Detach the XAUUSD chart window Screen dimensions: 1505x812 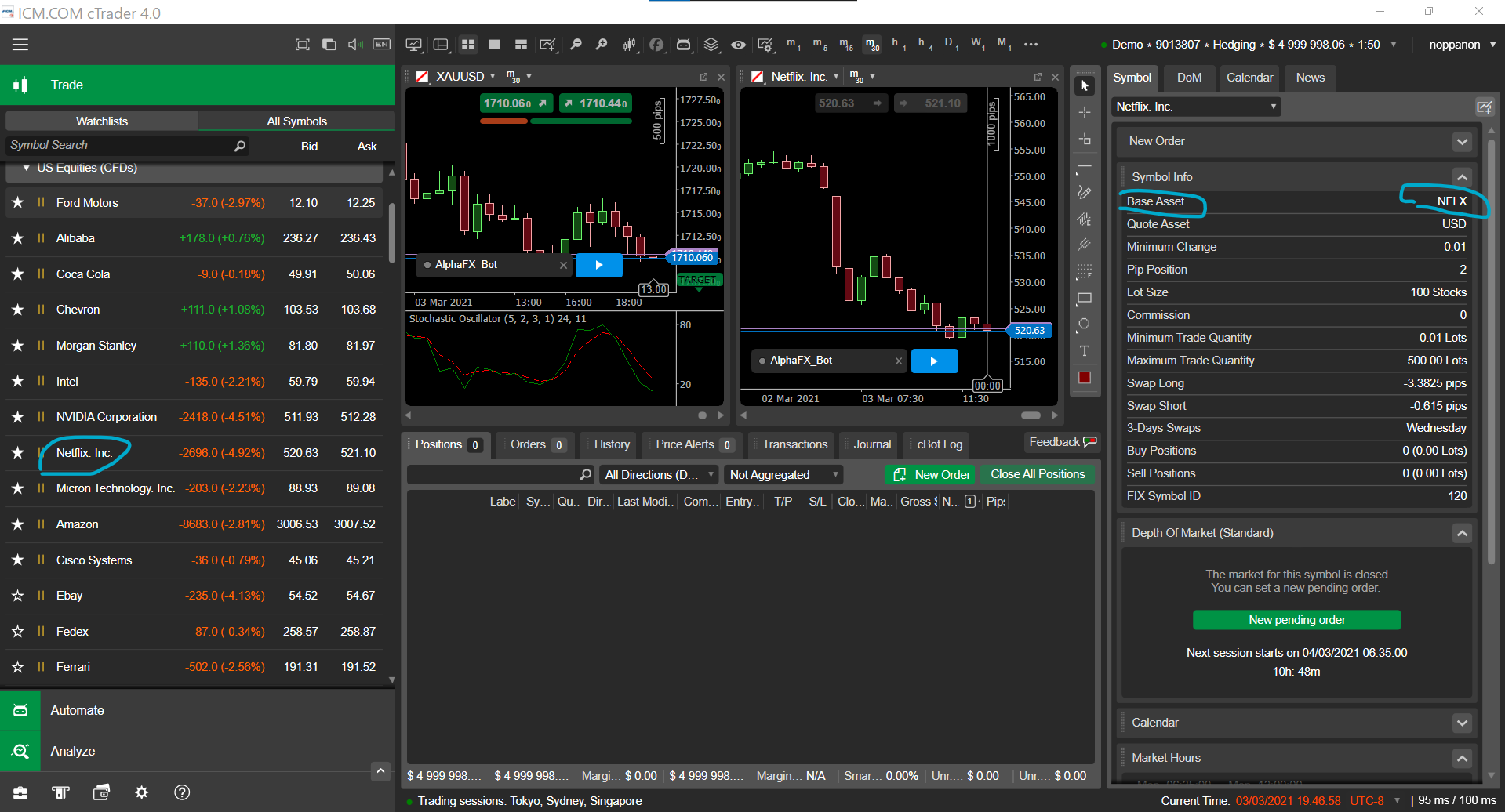pyautogui.click(x=703, y=77)
